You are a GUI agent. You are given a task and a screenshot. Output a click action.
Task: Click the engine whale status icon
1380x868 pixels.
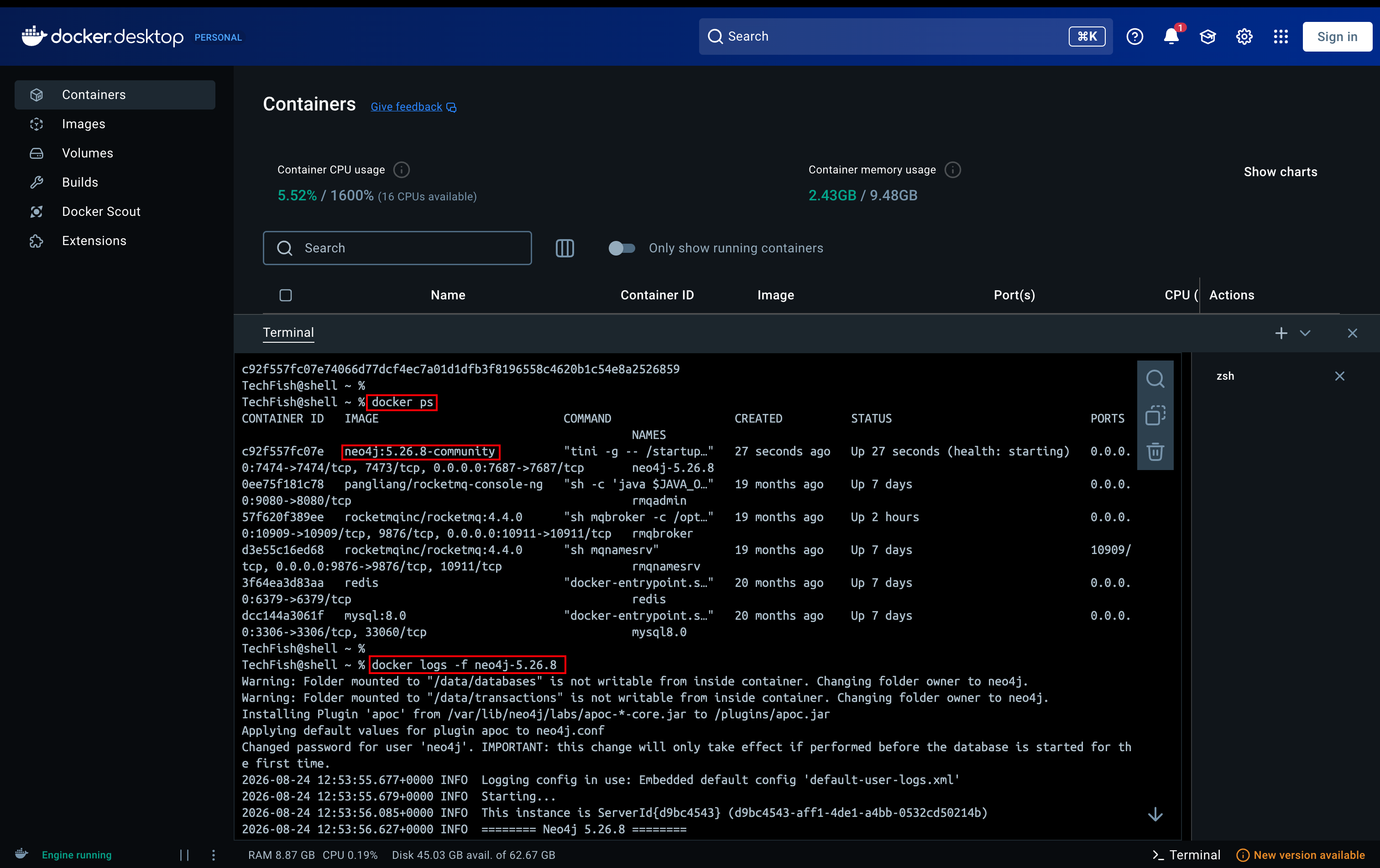(x=21, y=854)
